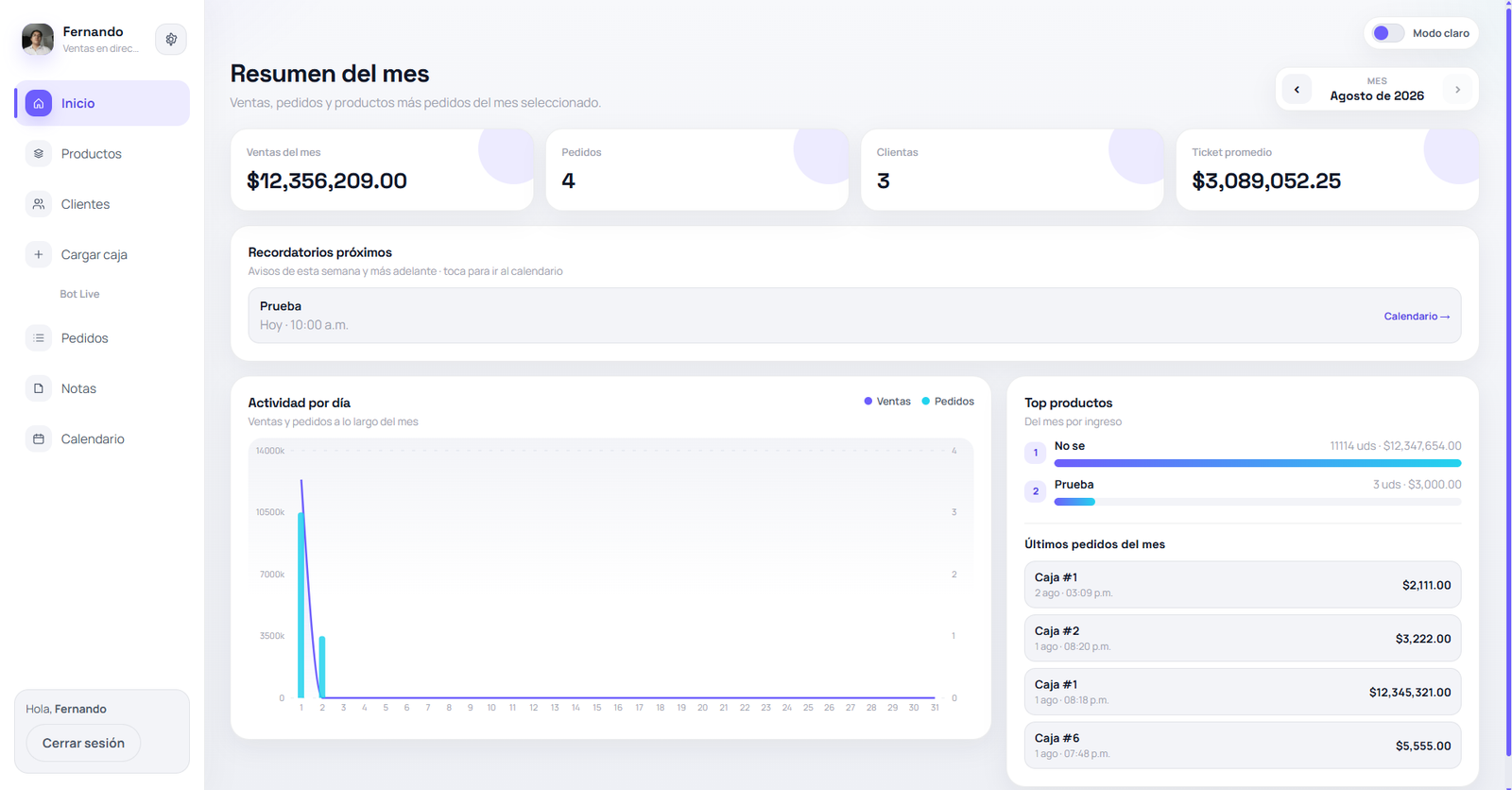Advance to next month with right chevron
Screen dimensions: 1512x790
[x=1457, y=90]
